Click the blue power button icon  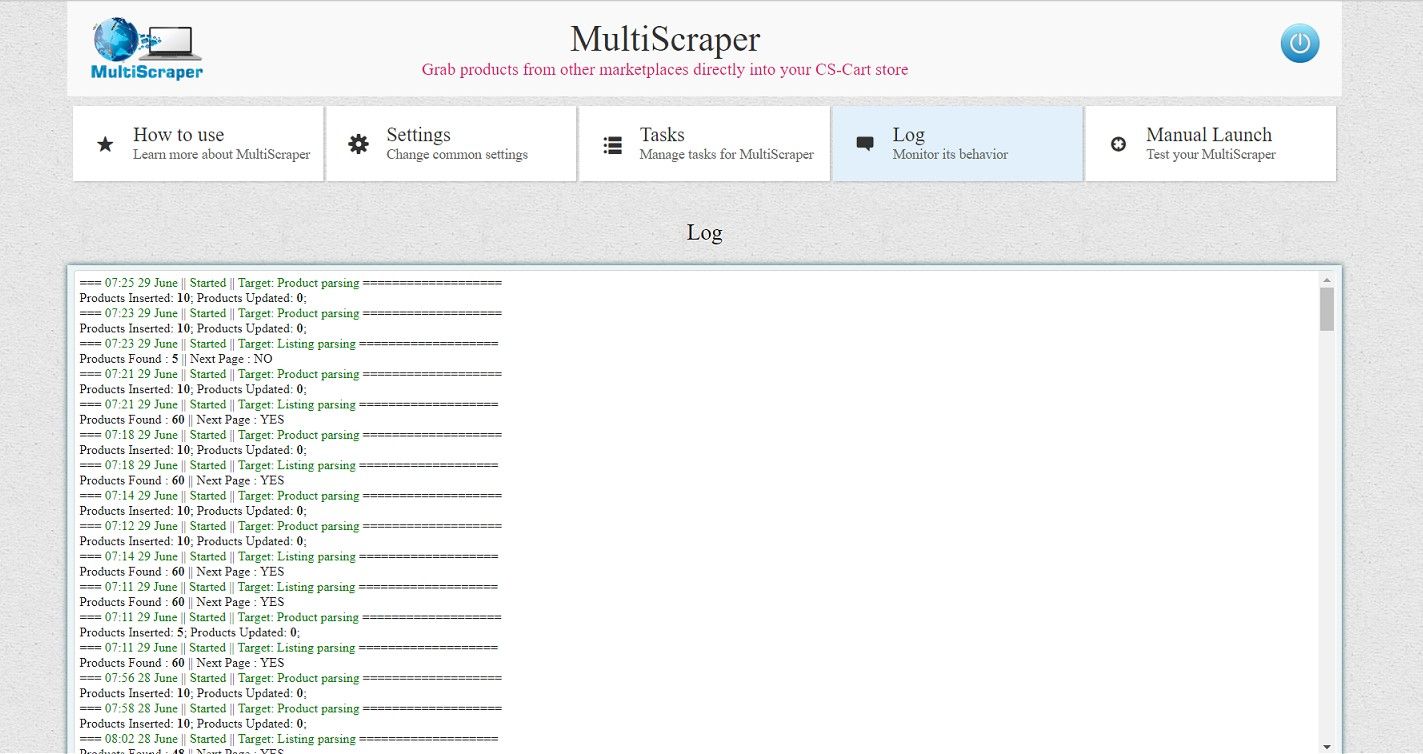coord(1300,44)
